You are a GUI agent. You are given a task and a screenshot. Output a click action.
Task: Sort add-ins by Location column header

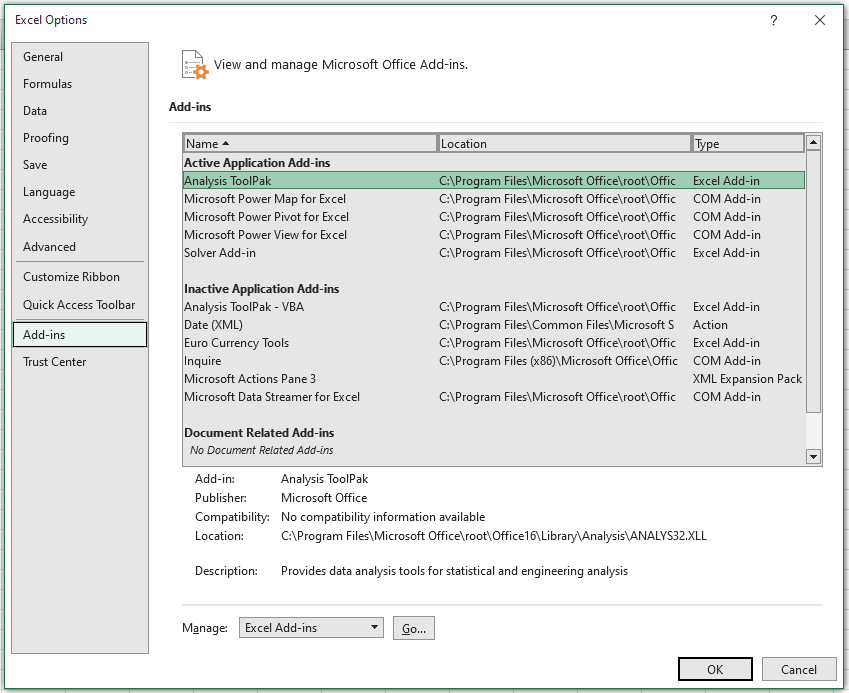click(564, 143)
